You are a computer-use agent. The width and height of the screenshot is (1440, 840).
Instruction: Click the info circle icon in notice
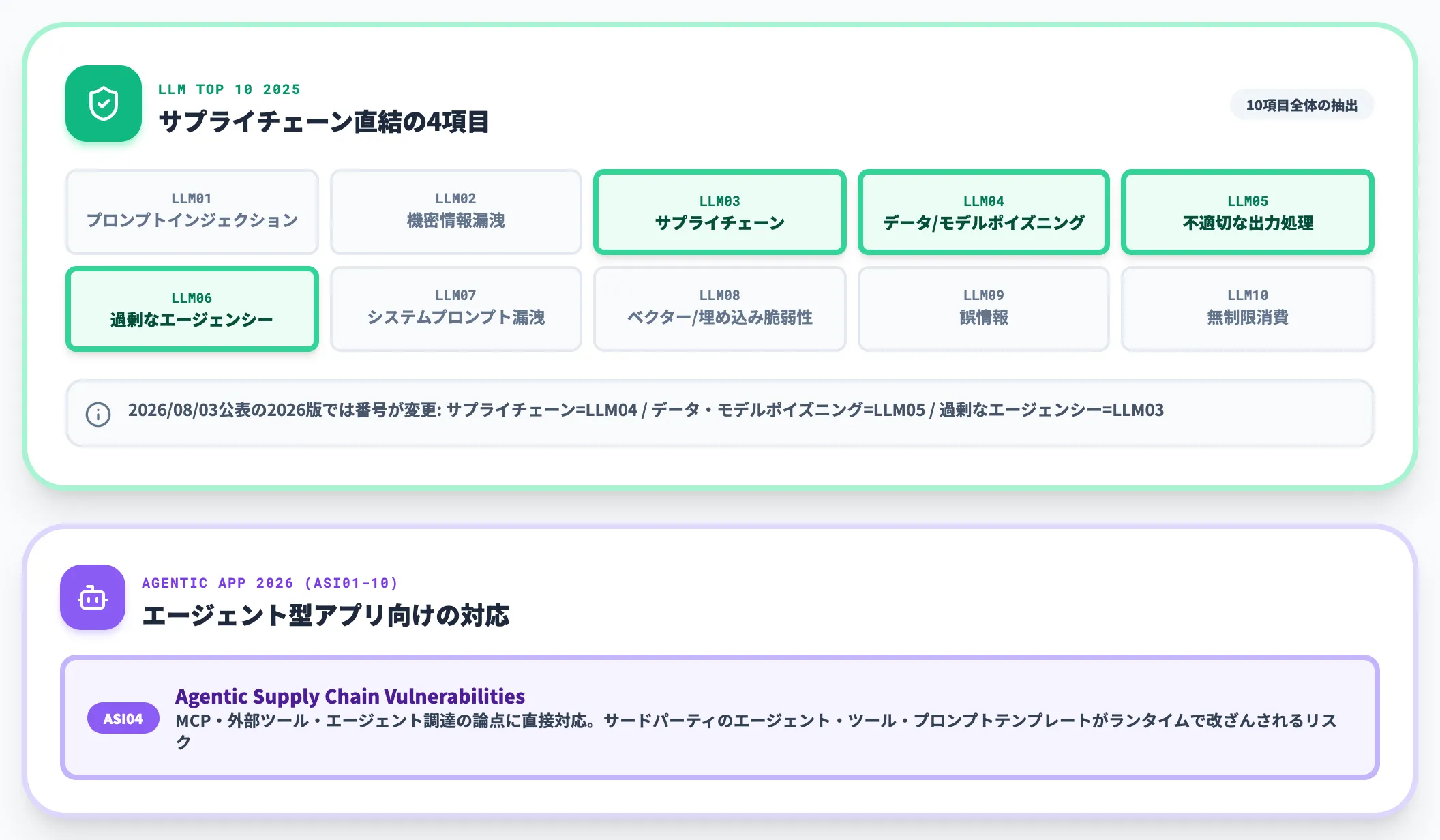tap(98, 414)
